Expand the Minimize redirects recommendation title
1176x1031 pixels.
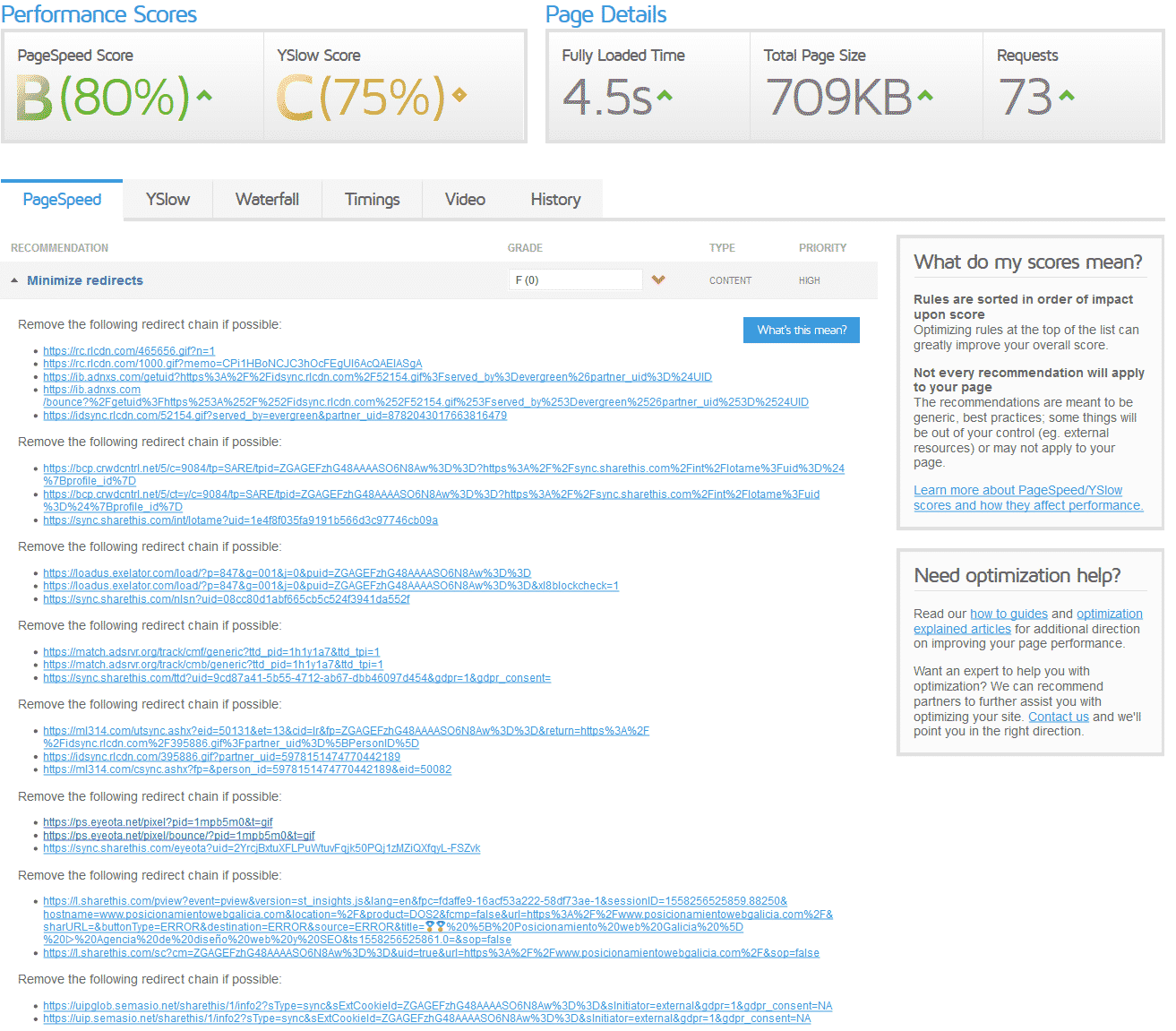click(x=85, y=280)
